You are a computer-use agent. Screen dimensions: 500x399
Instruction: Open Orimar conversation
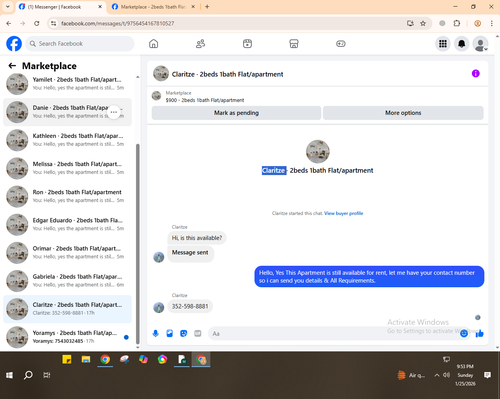point(68,253)
